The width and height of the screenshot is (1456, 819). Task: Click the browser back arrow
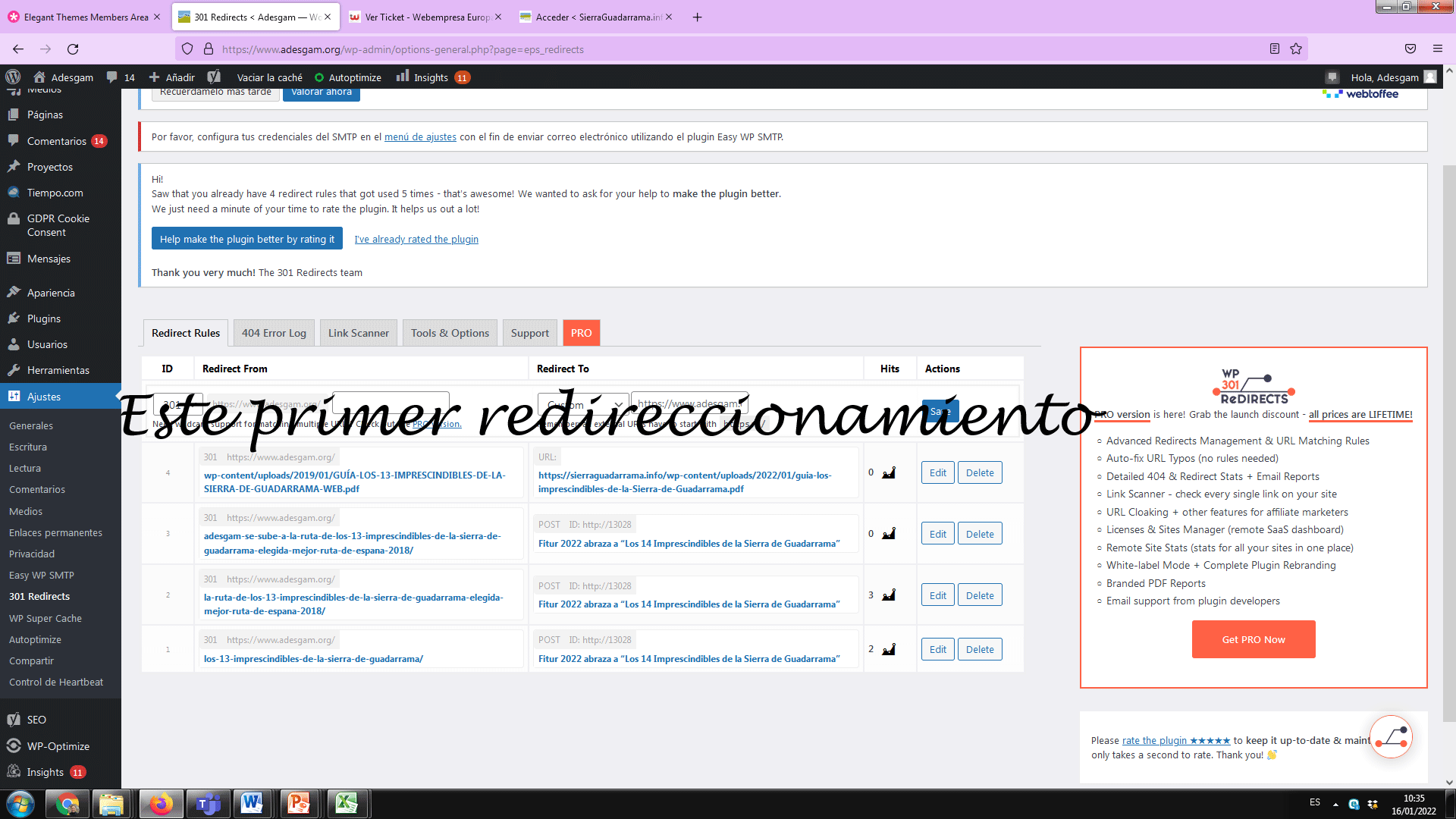click(x=18, y=49)
